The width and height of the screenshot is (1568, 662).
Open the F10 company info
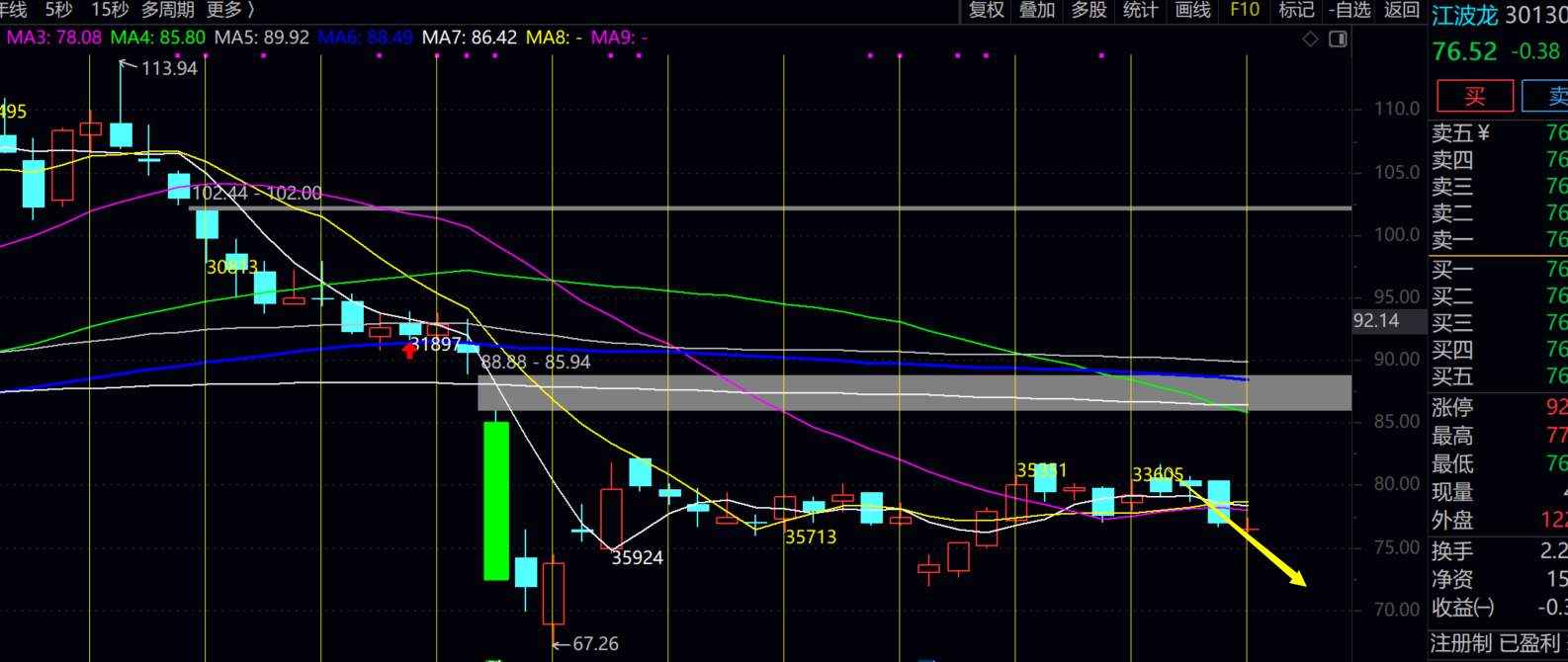coord(1244,10)
